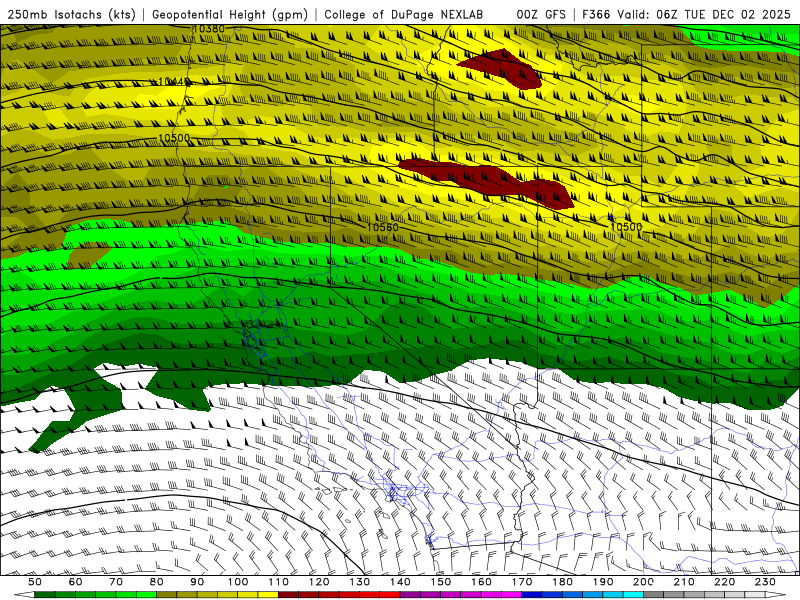Image resolution: width=800 pixels, height=600 pixels.
Task: Click the small olive patch inside the green area
Action: (88, 255)
